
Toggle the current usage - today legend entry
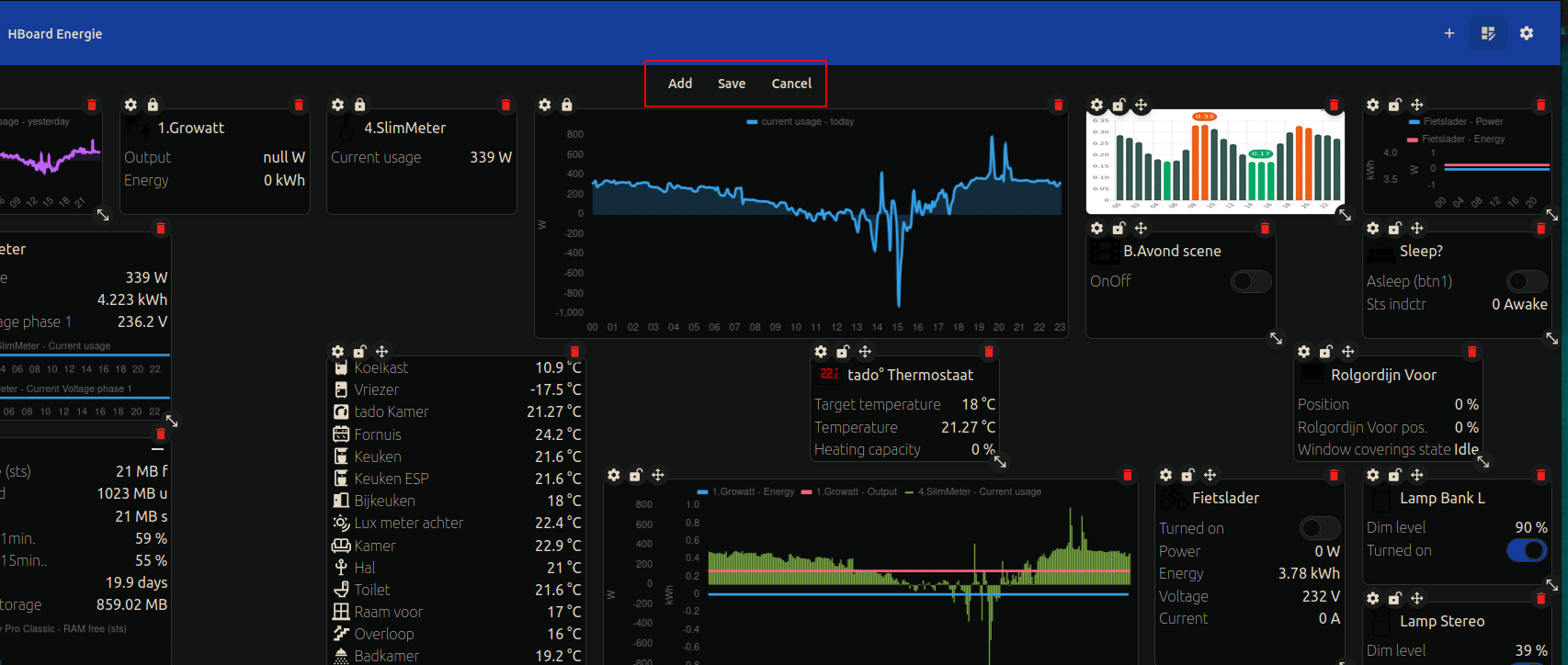(801, 121)
